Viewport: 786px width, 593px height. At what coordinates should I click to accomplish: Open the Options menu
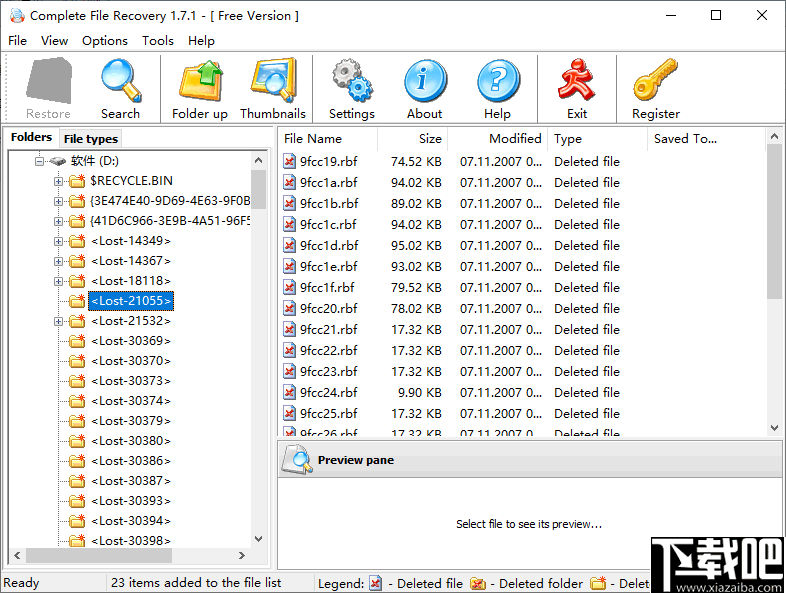tap(105, 41)
